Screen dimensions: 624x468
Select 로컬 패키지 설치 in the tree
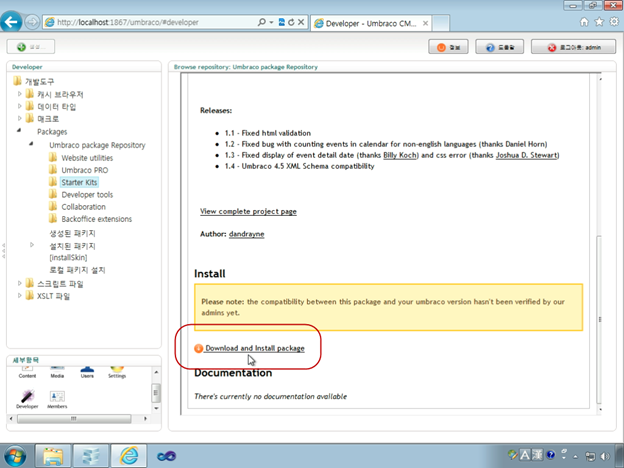pyautogui.click(x=78, y=270)
